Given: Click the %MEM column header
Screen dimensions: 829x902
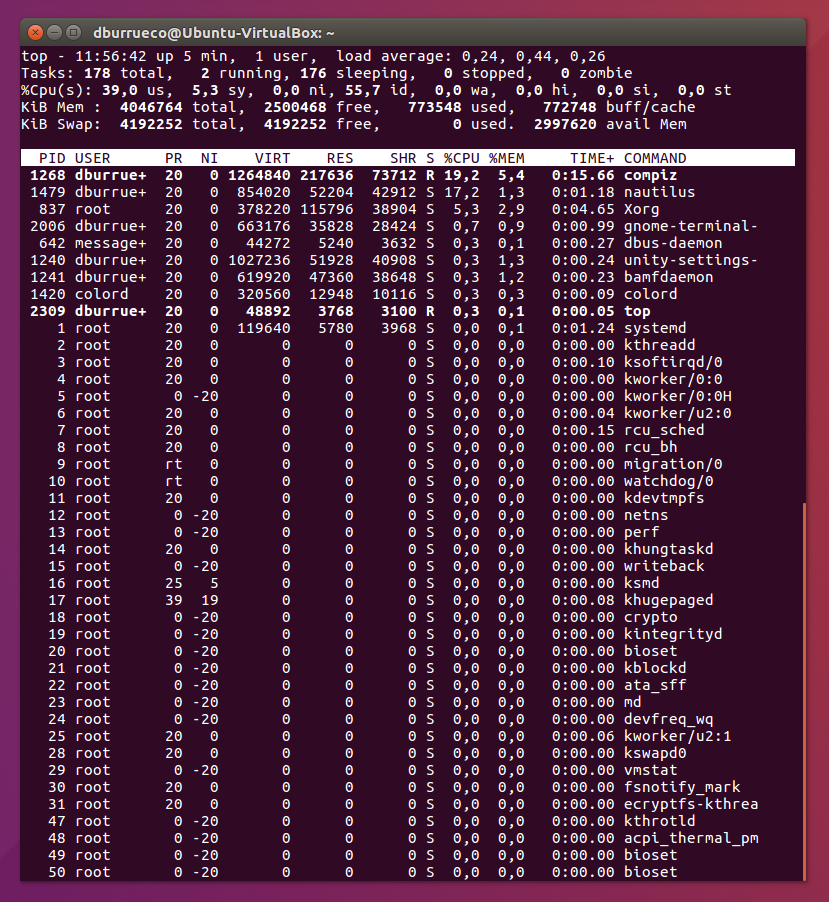Looking at the screenshot, I should 506,158.
